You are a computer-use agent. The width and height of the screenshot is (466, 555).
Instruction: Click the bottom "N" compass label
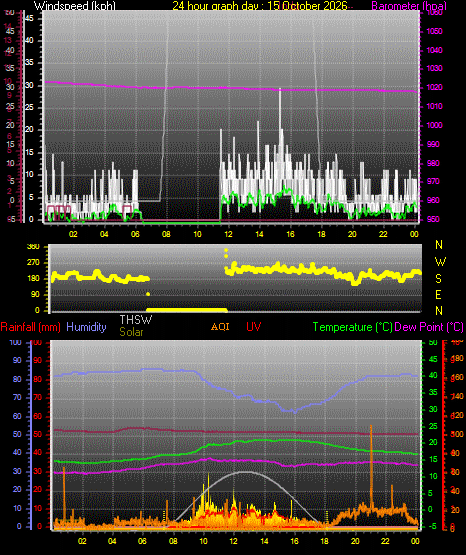click(x=439, y=310)
